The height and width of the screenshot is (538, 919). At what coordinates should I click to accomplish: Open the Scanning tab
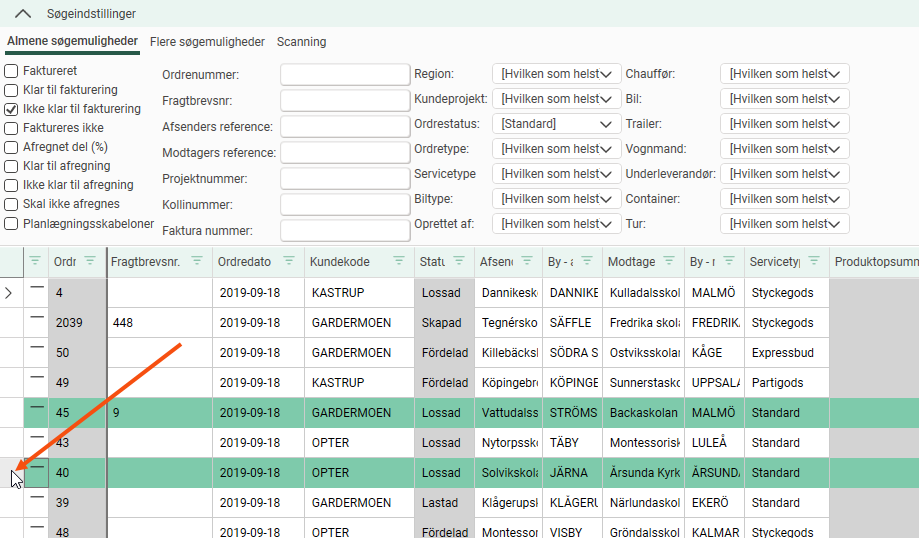tap(301, 42)
